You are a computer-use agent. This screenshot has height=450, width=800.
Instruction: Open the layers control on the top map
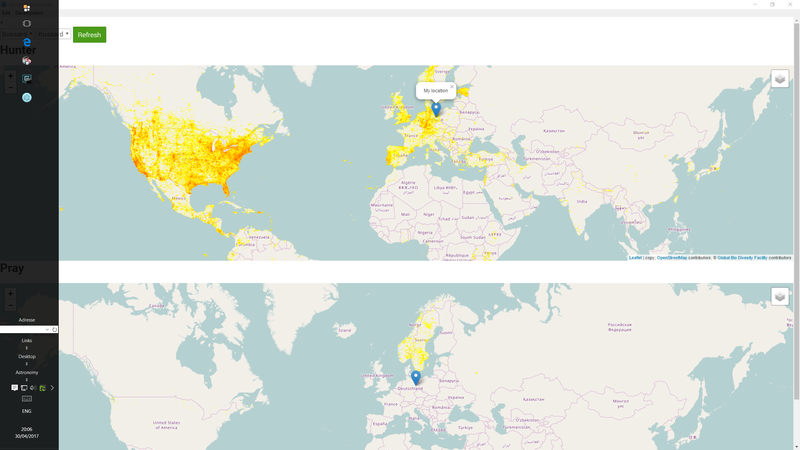click(779, 80)
